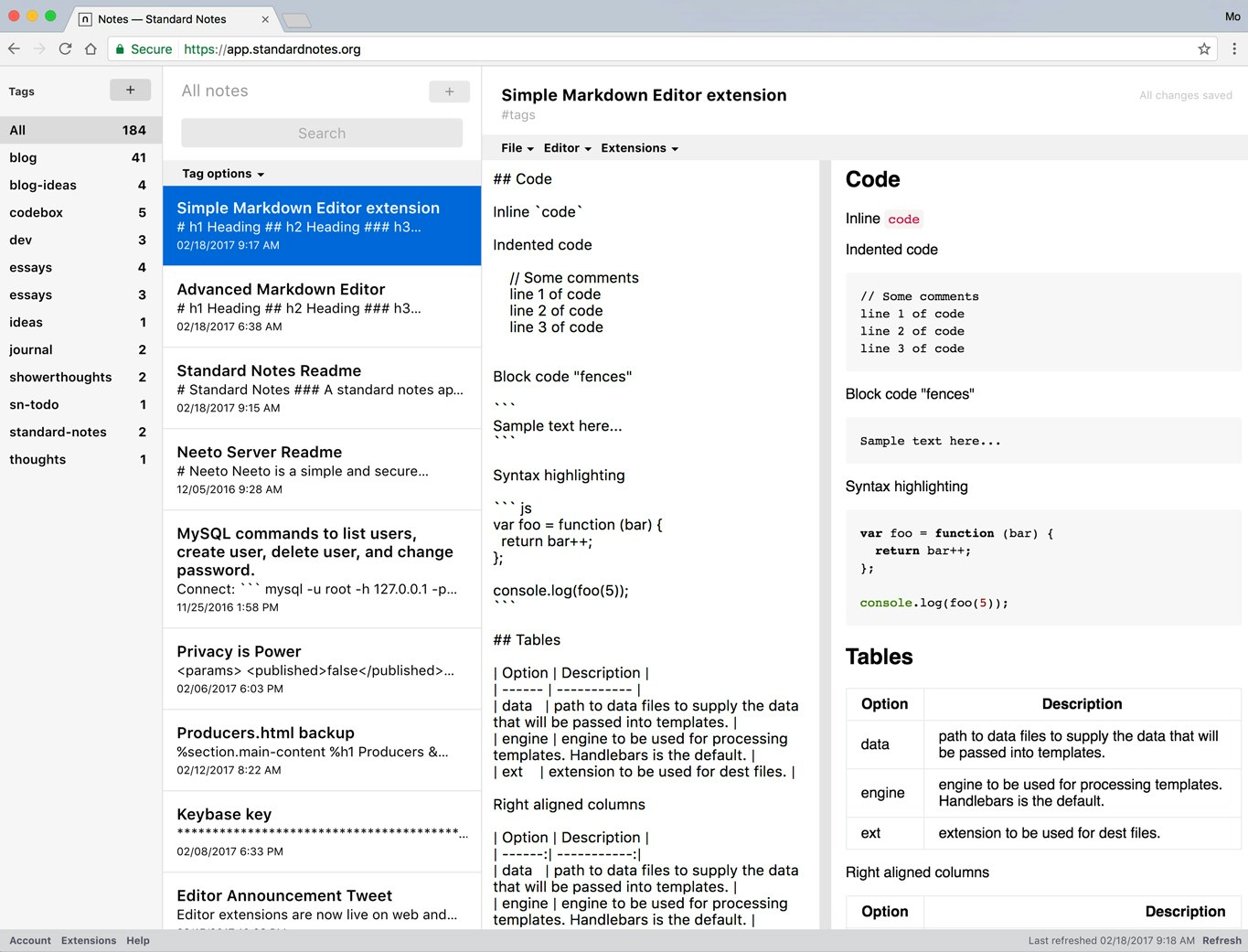Open the Editor dropdown menu
The image size is (1248, 952).
566,147
